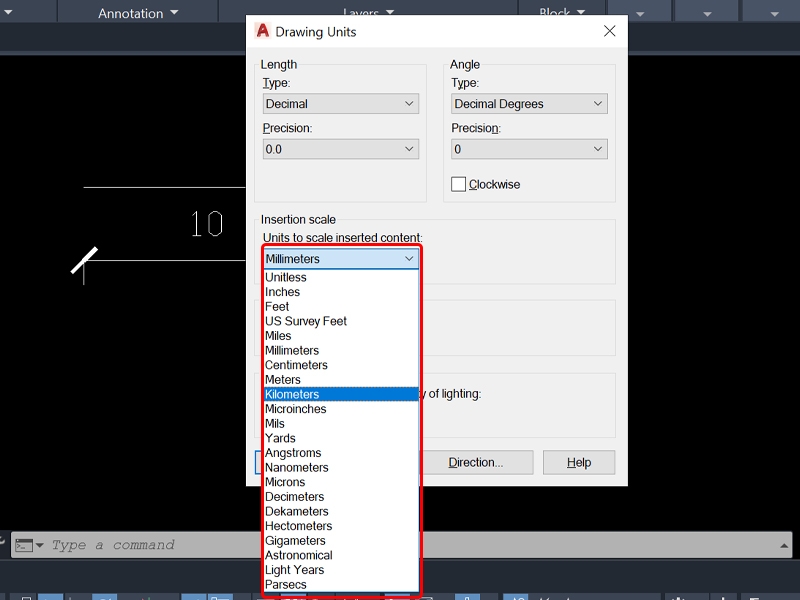
Task: Select Astronomical unit option
Action: pyautogui.click(x=341, y=555)
